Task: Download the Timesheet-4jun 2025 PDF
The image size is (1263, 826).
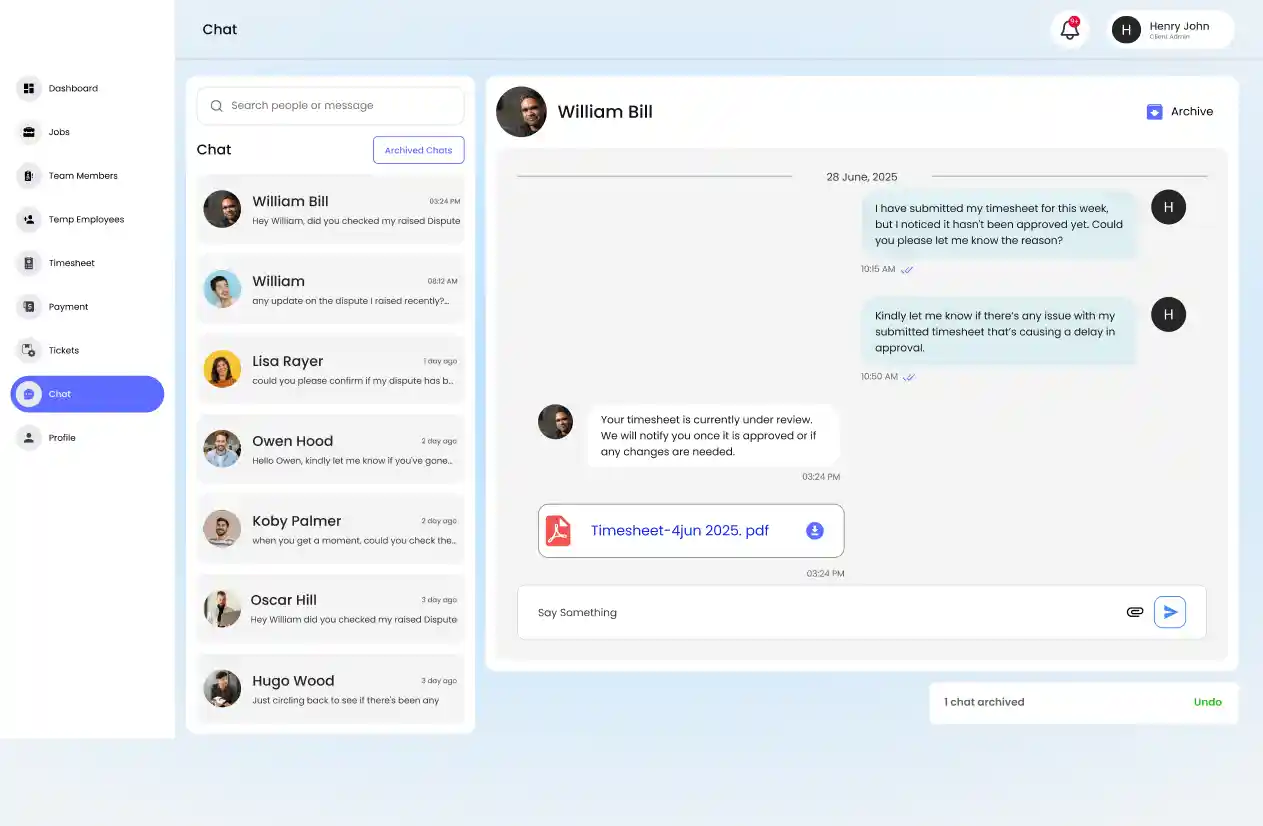Action: (815, 530)
